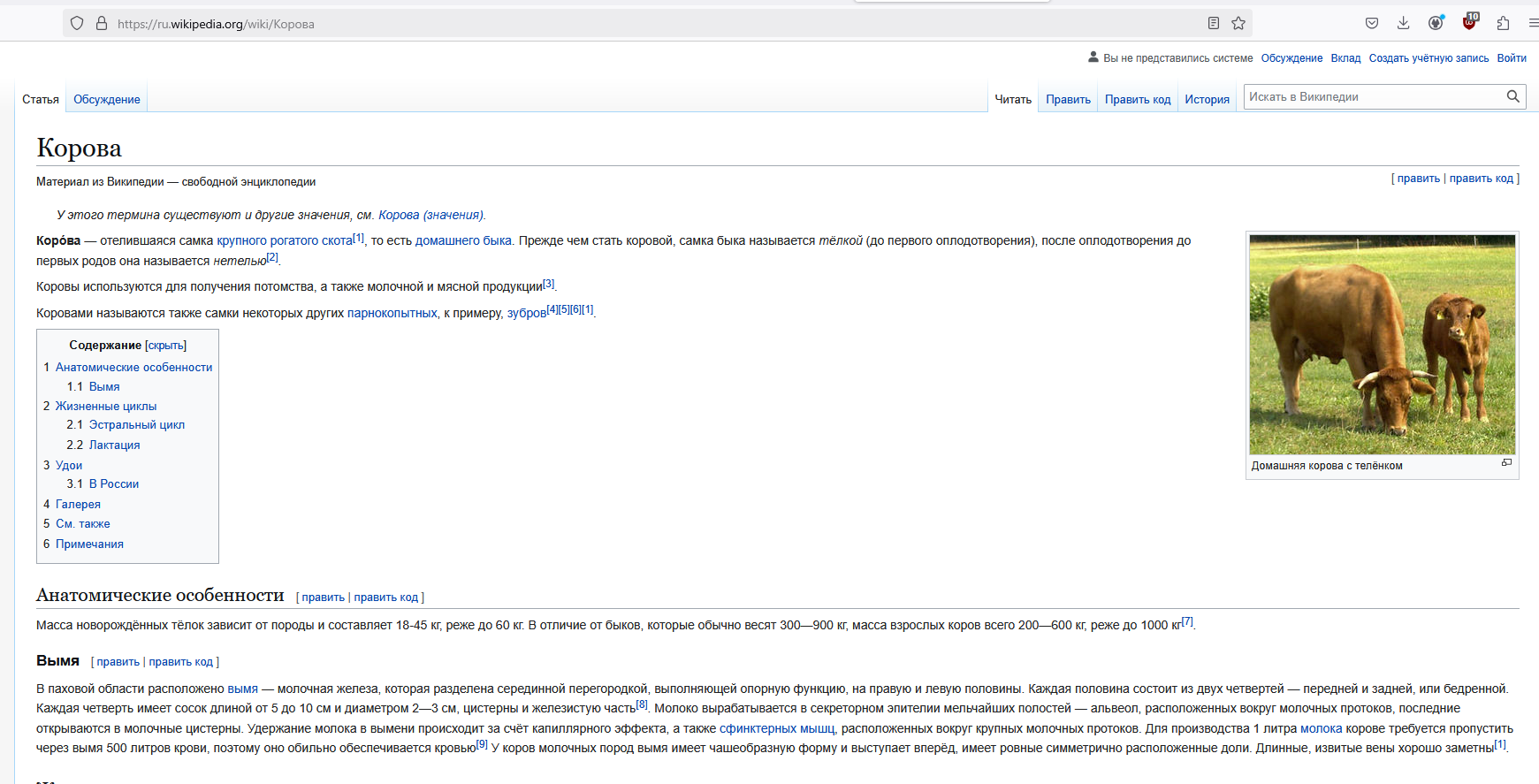Image resolution: width=1539 pixels, height=784 pixels.
Task: Click footnote [8] after железистую часть
Action: (642, 704)
